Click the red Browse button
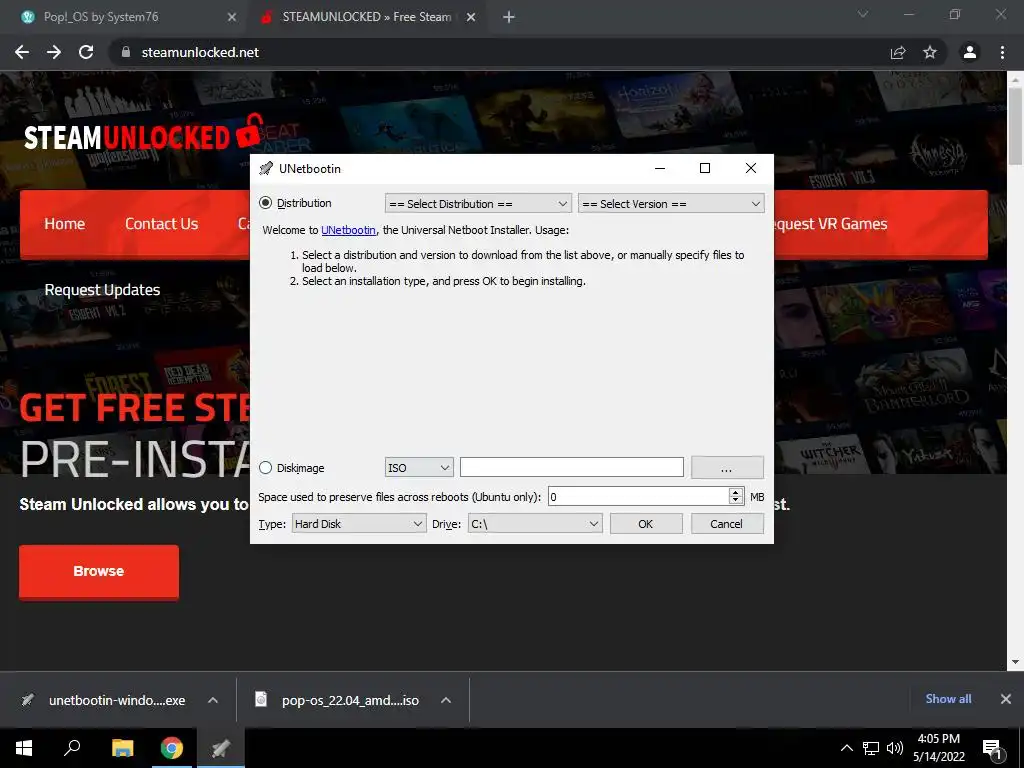The height and width of the screenshot is (768, 1024). tap(99, 571)
